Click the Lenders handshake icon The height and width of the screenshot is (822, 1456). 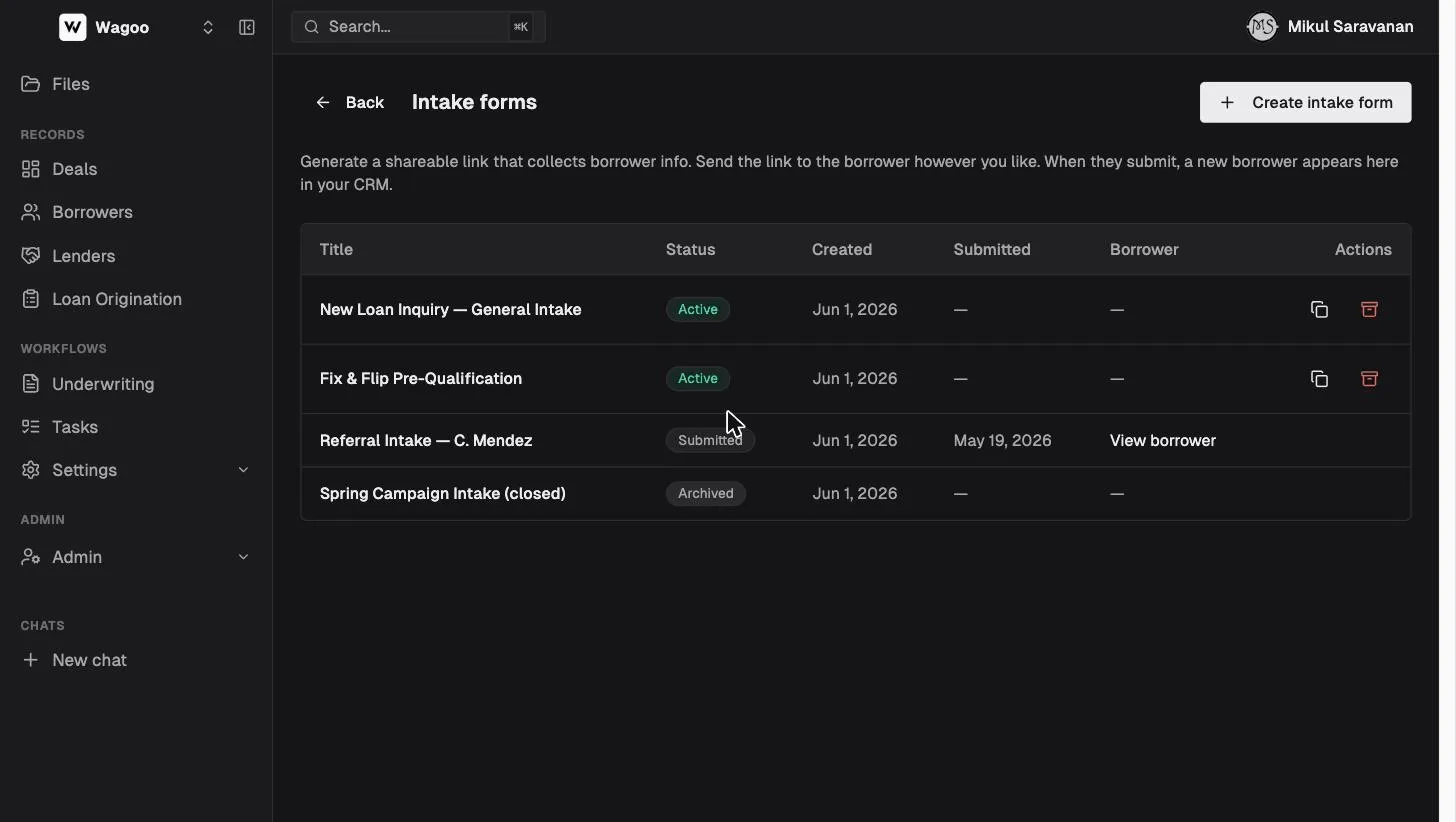(x=31, y=256)
